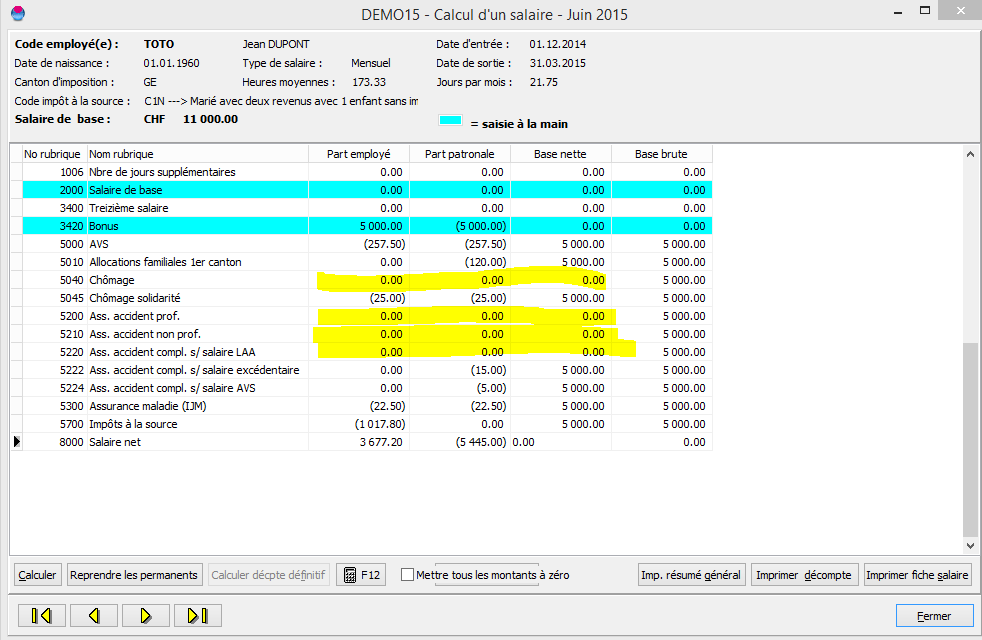The width and height of the screenshot is (982, 640).
Task: Click 'Base brute' column header
Action: 661,154
